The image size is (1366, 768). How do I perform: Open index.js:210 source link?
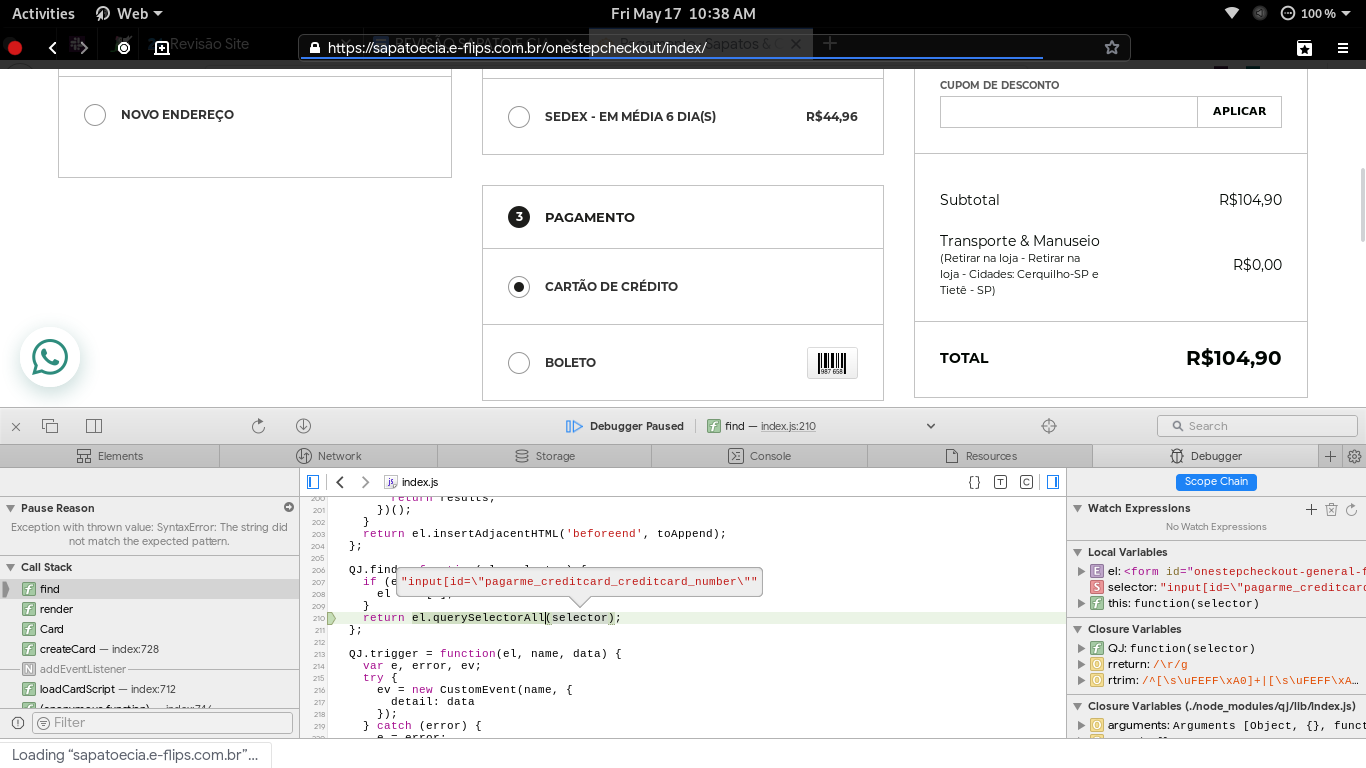tap(788, 426)
